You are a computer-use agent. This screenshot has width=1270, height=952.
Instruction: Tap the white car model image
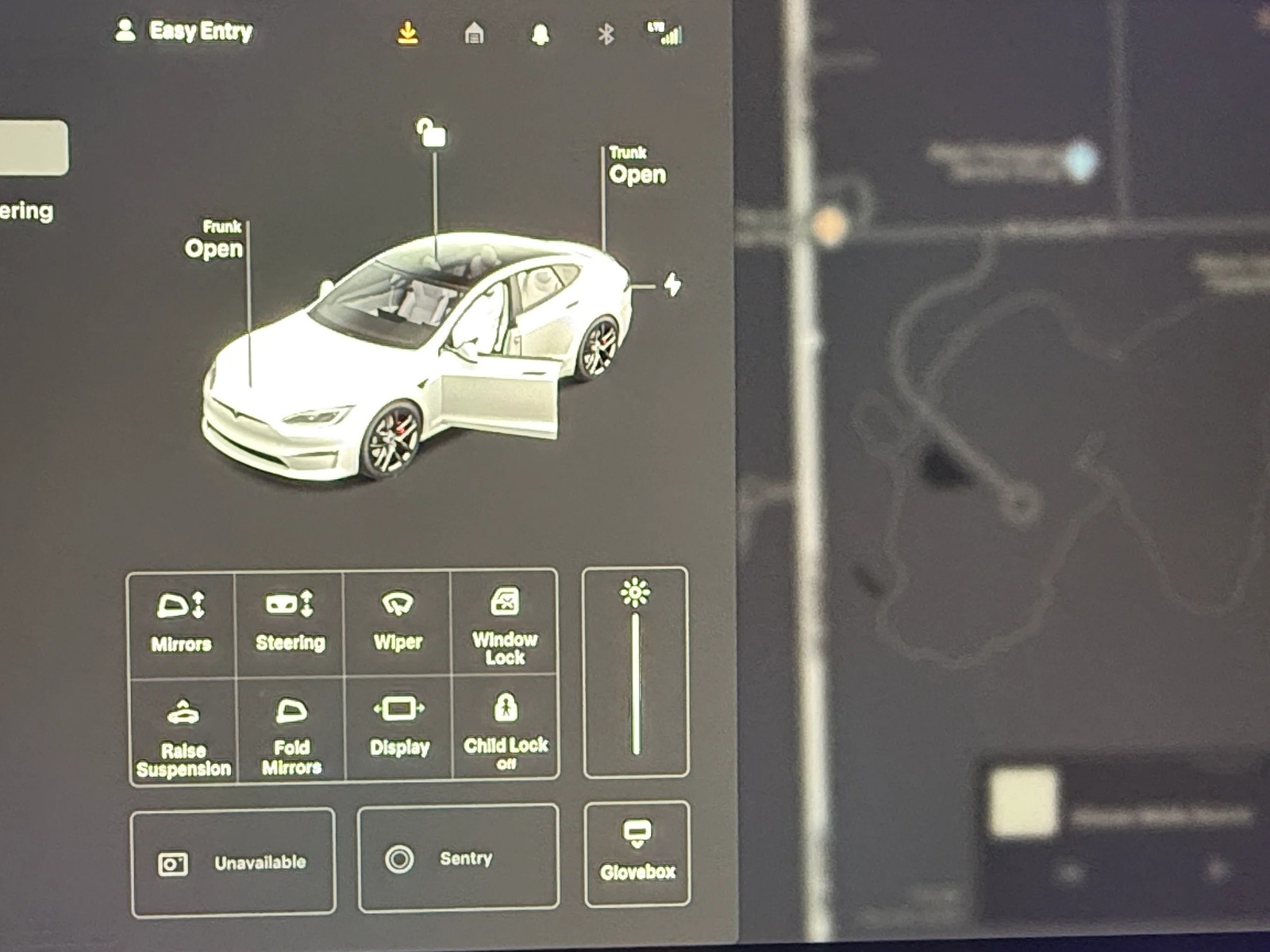point(418,357)
